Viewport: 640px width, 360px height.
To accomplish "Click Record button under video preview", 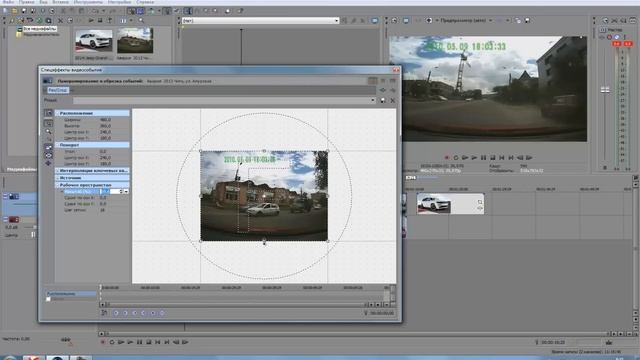I will [x=447, y=158].
